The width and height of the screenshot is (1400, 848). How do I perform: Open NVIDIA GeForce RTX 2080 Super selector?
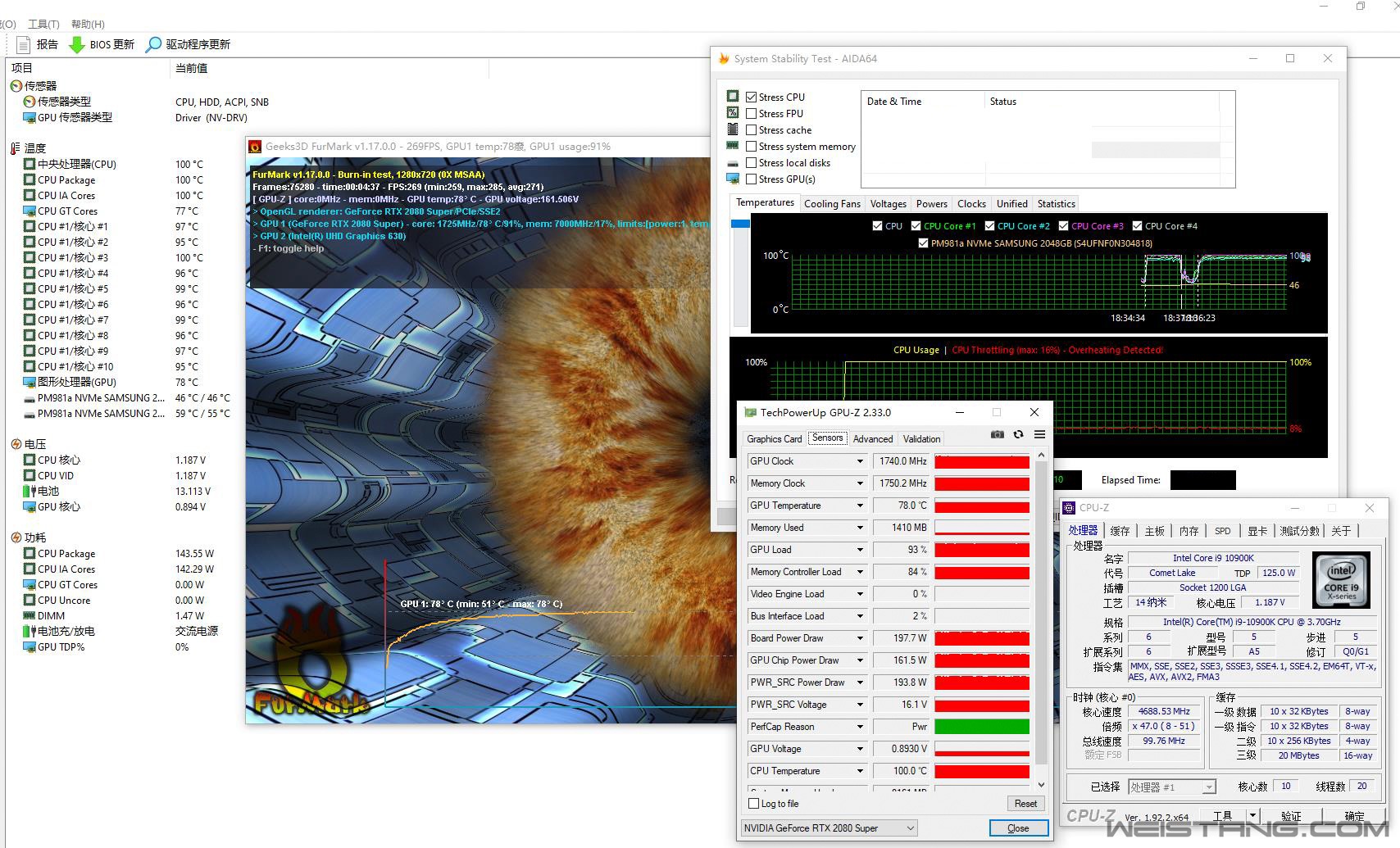(829, 828)
